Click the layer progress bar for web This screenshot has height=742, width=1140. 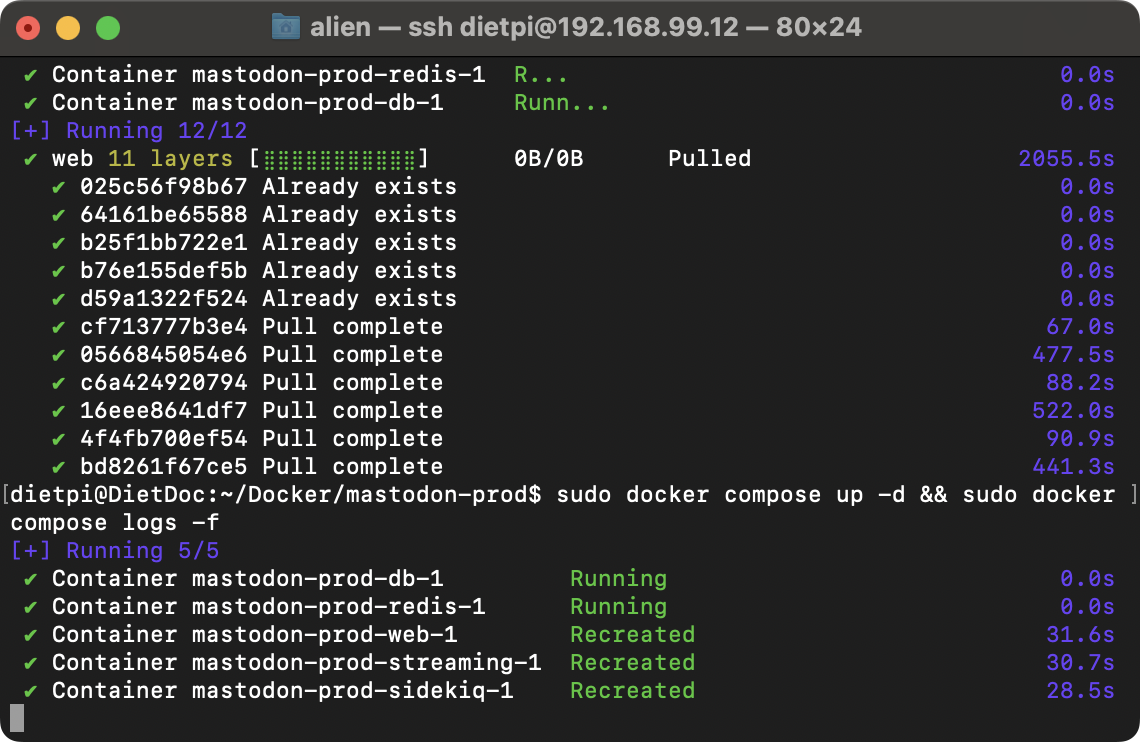tap(340, 158)
